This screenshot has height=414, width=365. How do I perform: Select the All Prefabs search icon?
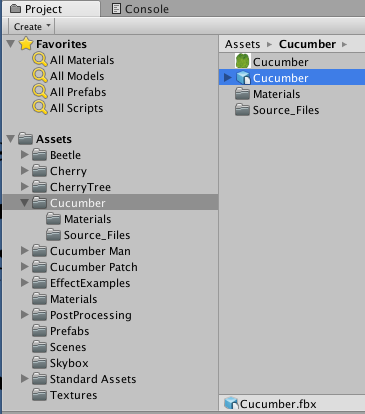coord(40,92)
